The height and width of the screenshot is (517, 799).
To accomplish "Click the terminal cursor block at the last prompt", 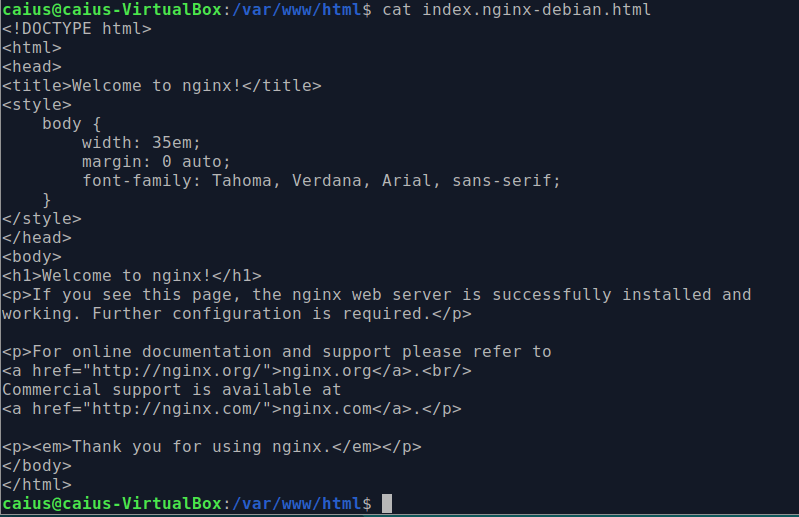I will [387, 503].
